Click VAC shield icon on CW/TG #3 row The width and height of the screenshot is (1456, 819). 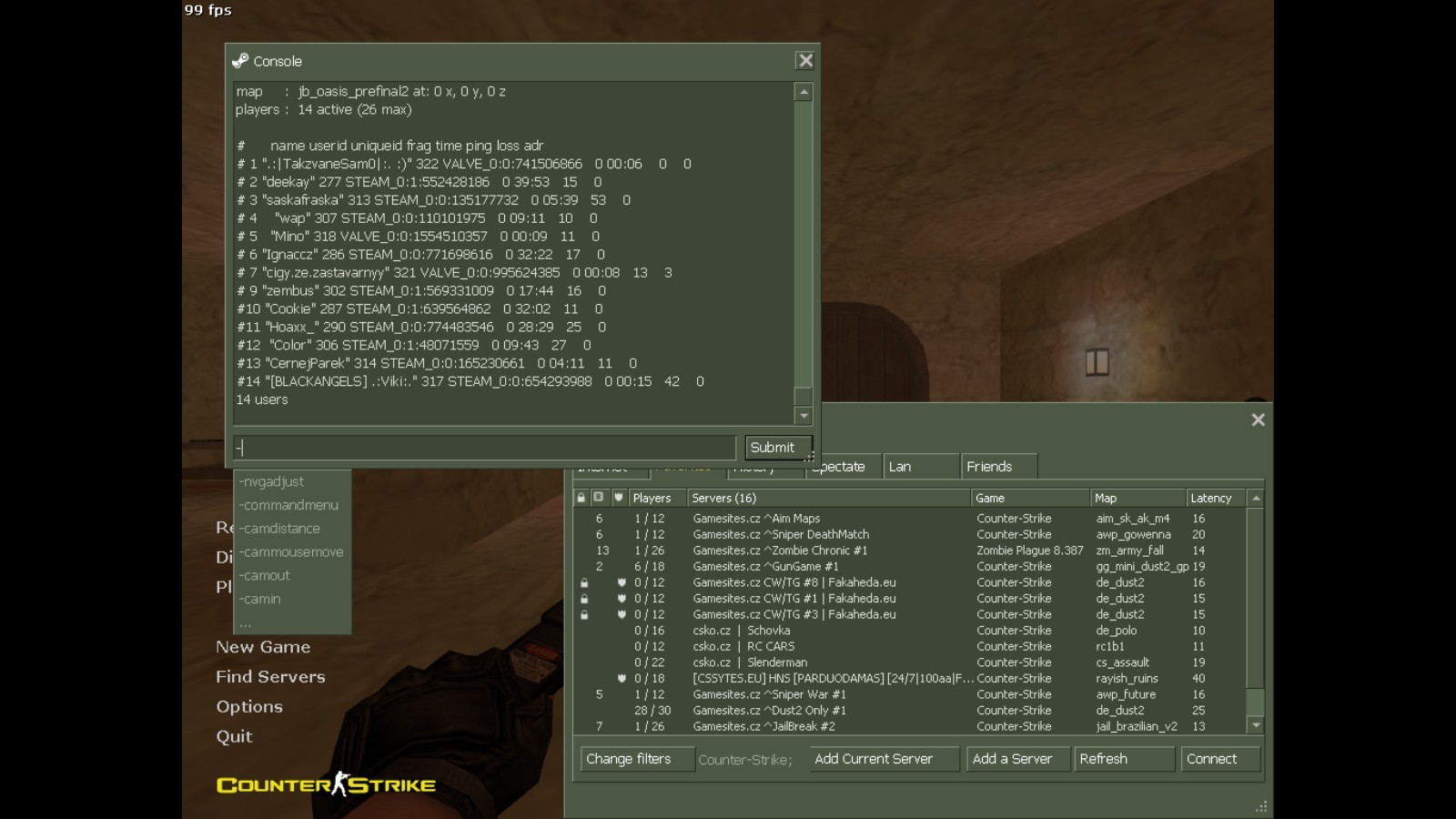(622, 614)
